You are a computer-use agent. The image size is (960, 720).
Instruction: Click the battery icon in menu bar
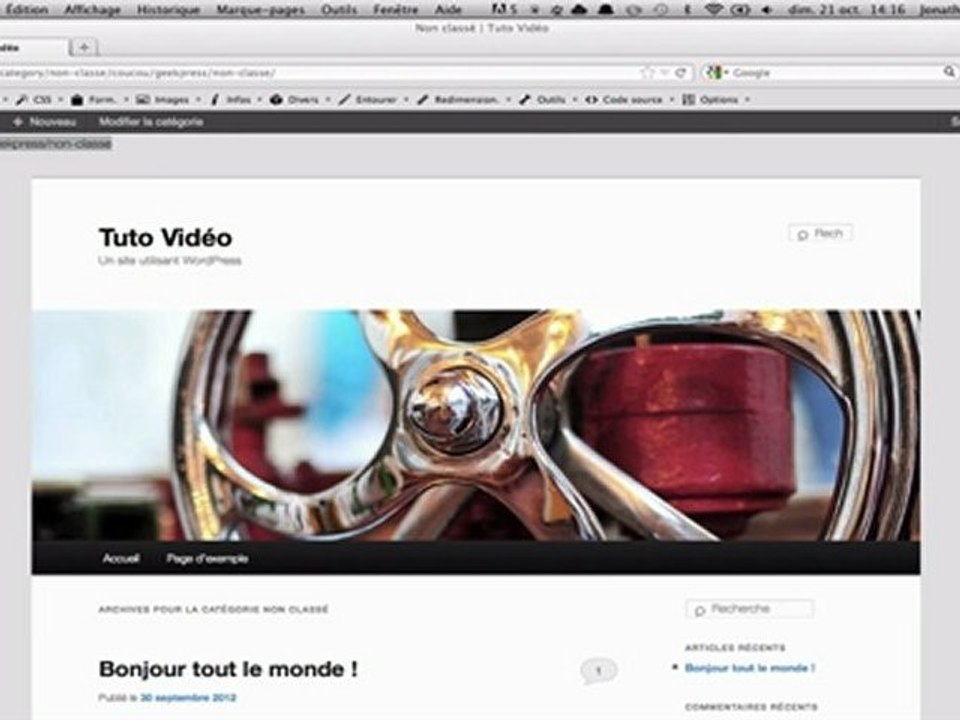(741, 9)
